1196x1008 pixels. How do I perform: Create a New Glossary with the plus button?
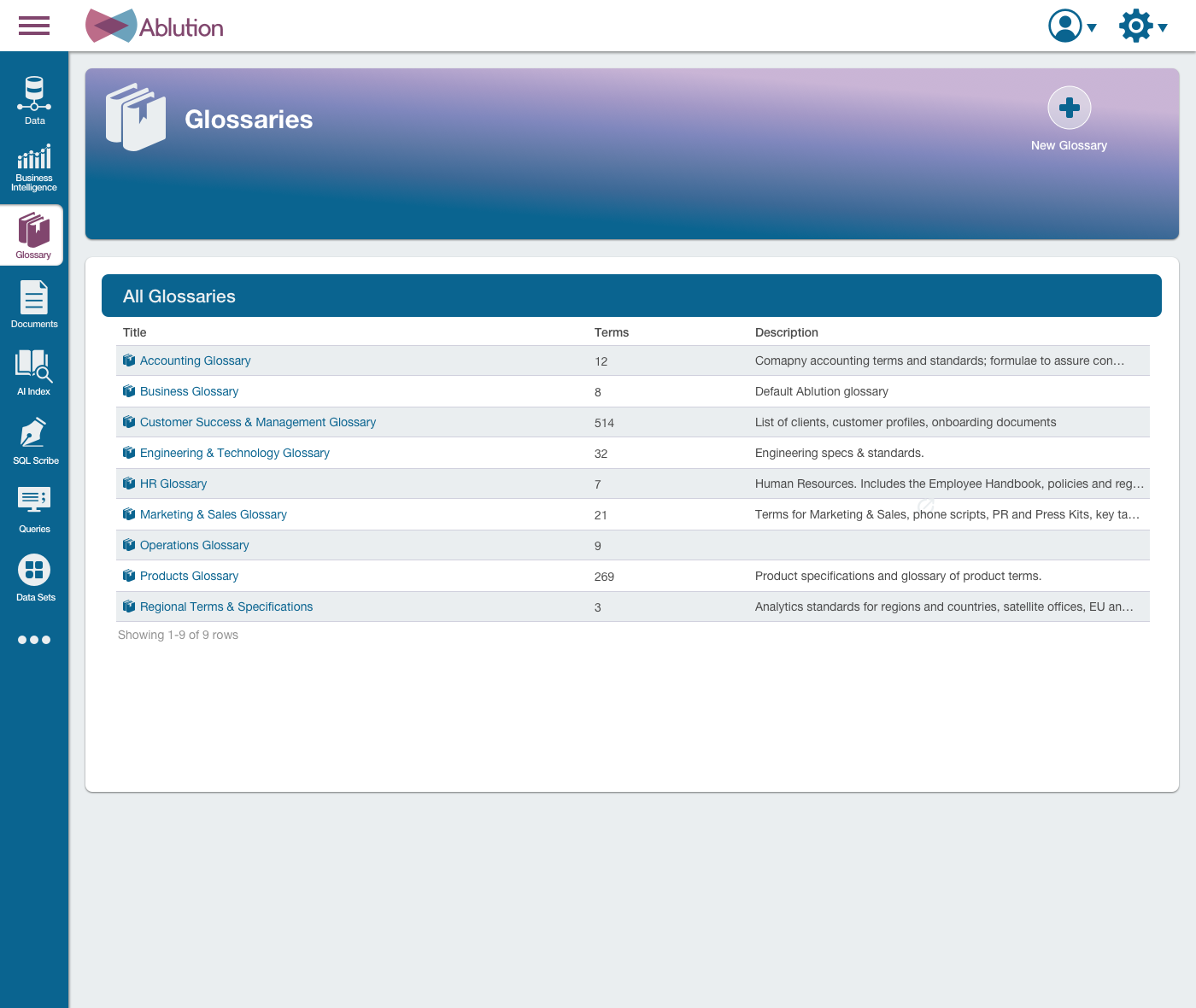(1069, 108)
